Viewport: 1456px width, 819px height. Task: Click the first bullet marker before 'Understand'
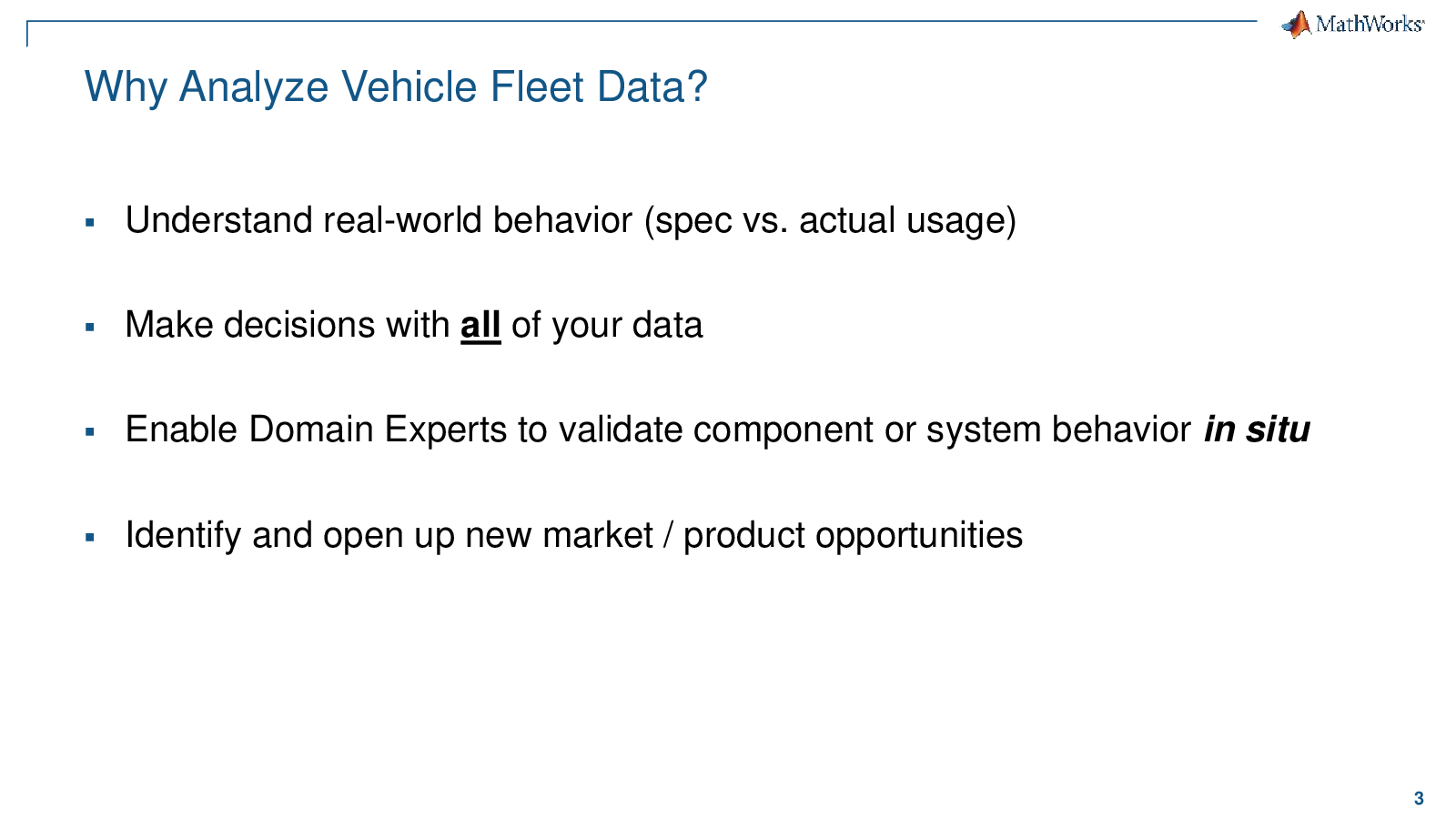point(89,222)
